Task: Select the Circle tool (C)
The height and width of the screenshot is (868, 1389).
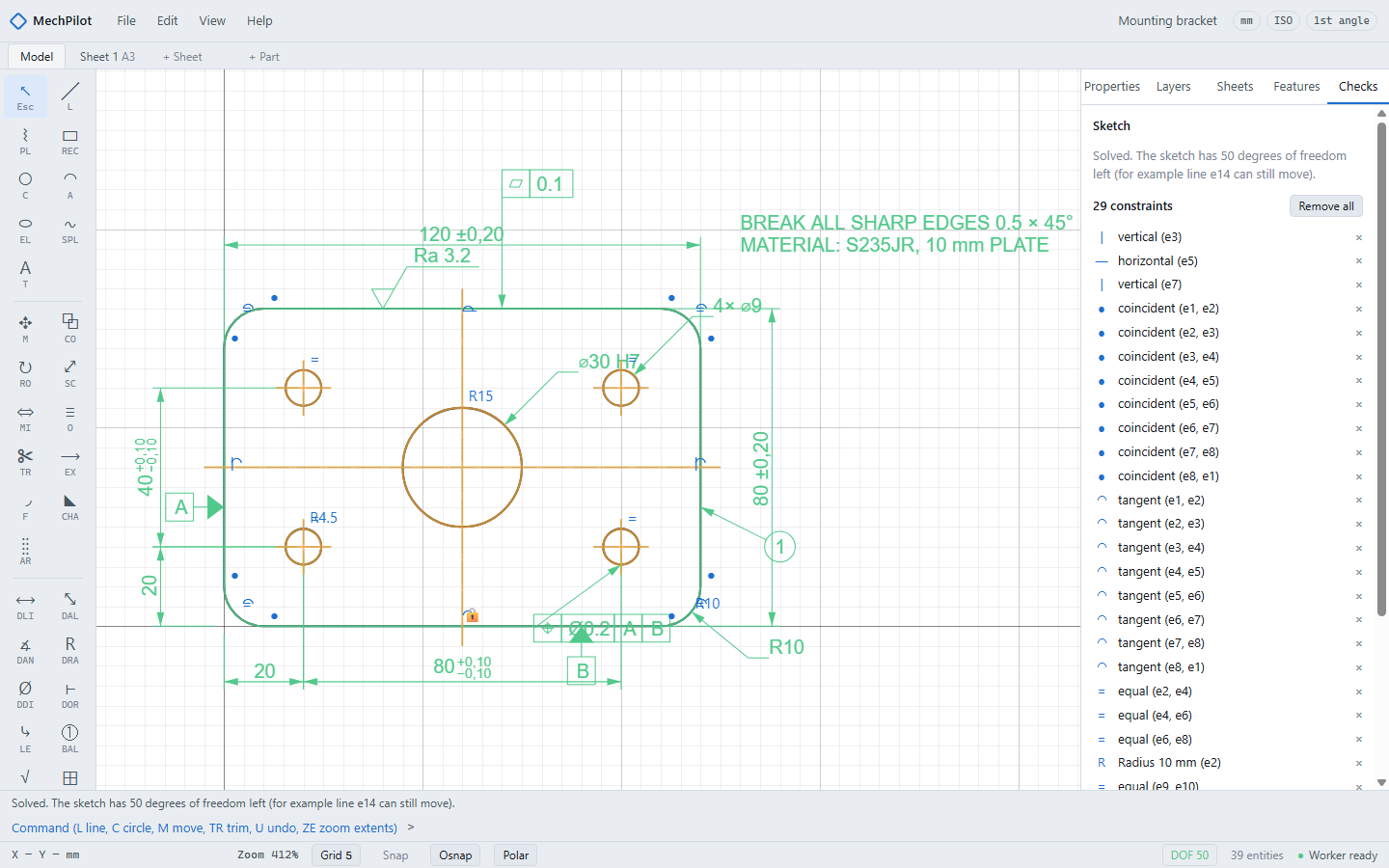Action: tap(25, 184)
